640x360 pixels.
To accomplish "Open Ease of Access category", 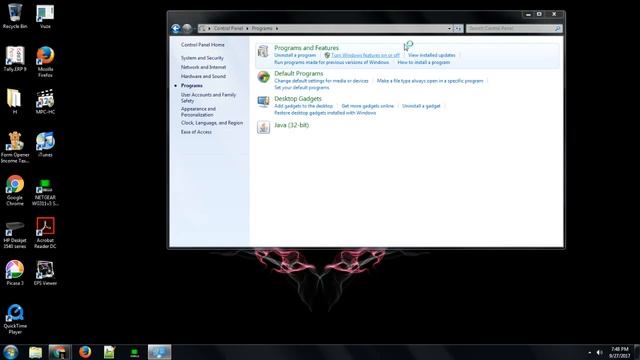I will [196, 132].
